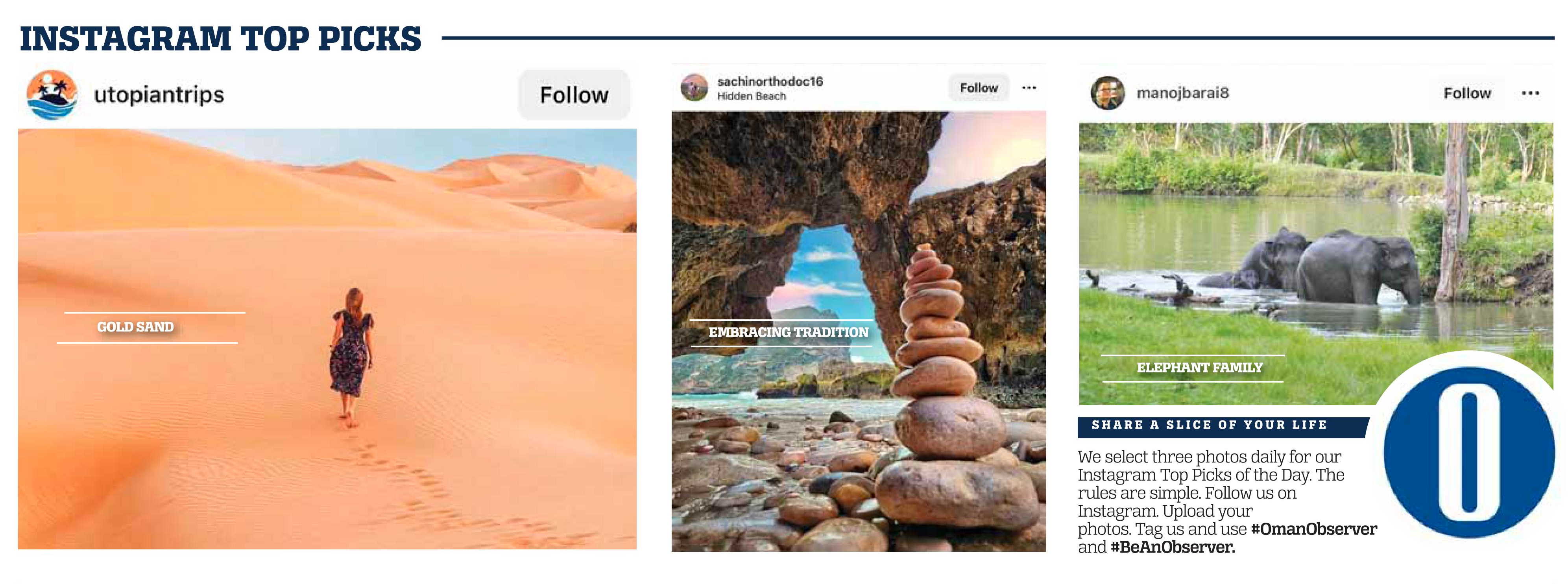Click the Share A Slice Of Your Life banner
1568x584 pixels.
tap(1221, 426)
